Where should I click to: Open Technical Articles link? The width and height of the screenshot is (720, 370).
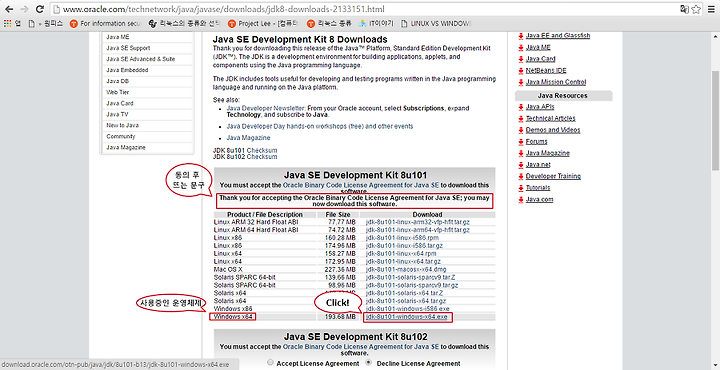(551, 118)
